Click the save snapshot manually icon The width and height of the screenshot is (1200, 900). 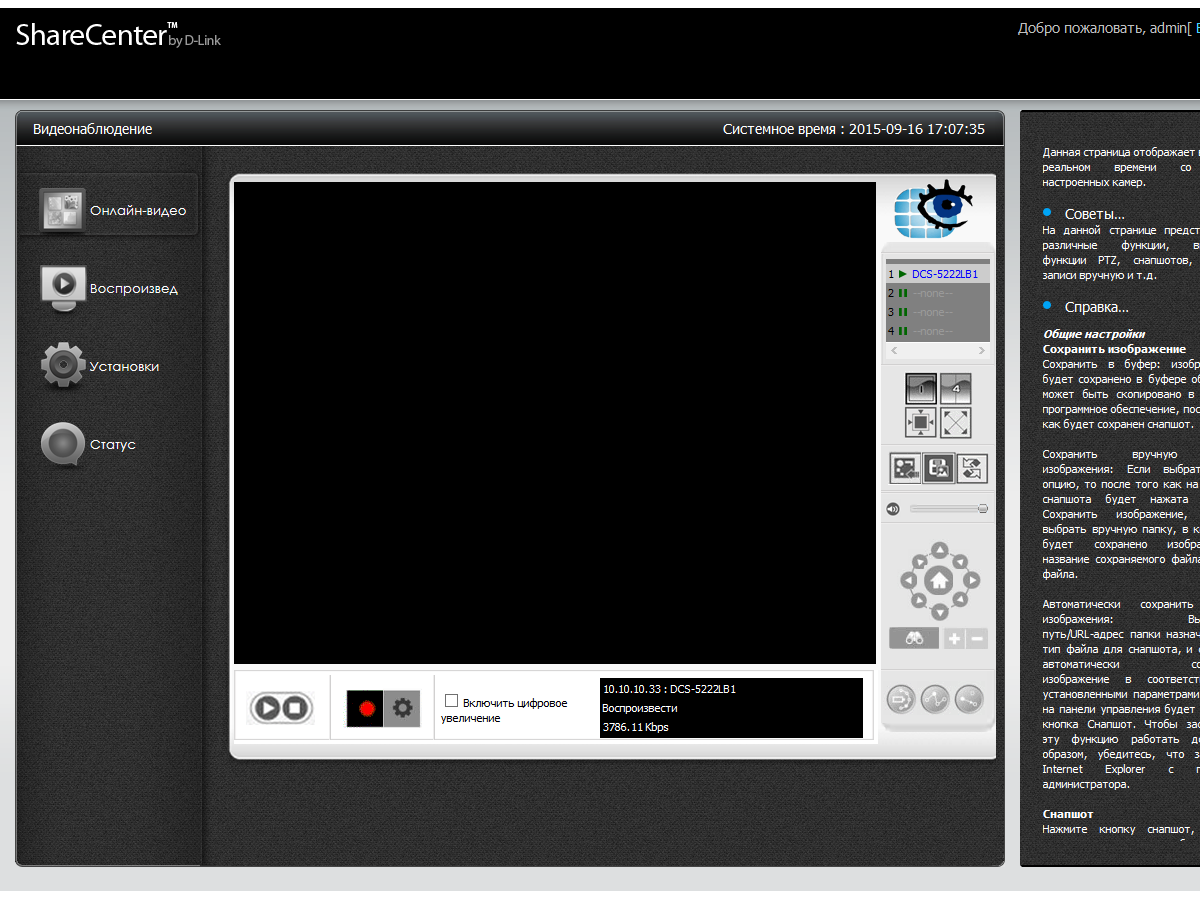(x=939, y=468)
